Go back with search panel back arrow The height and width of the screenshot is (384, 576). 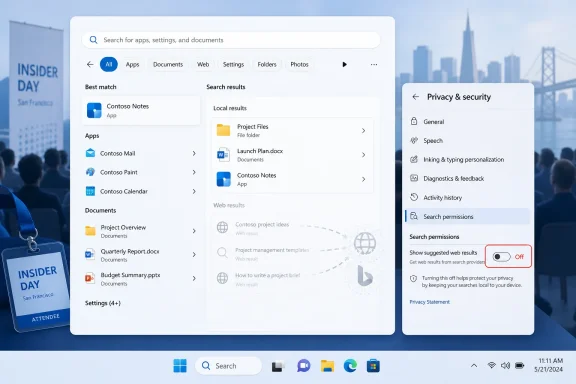[x=90, y=64]
